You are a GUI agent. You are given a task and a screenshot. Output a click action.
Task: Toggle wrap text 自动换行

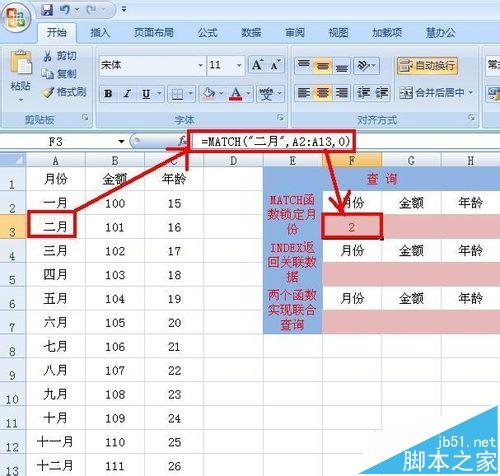point(427,65)
